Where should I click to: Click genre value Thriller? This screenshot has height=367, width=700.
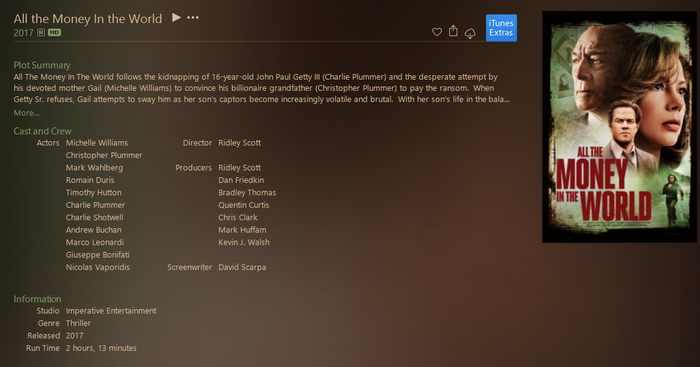tap(78, 323)
